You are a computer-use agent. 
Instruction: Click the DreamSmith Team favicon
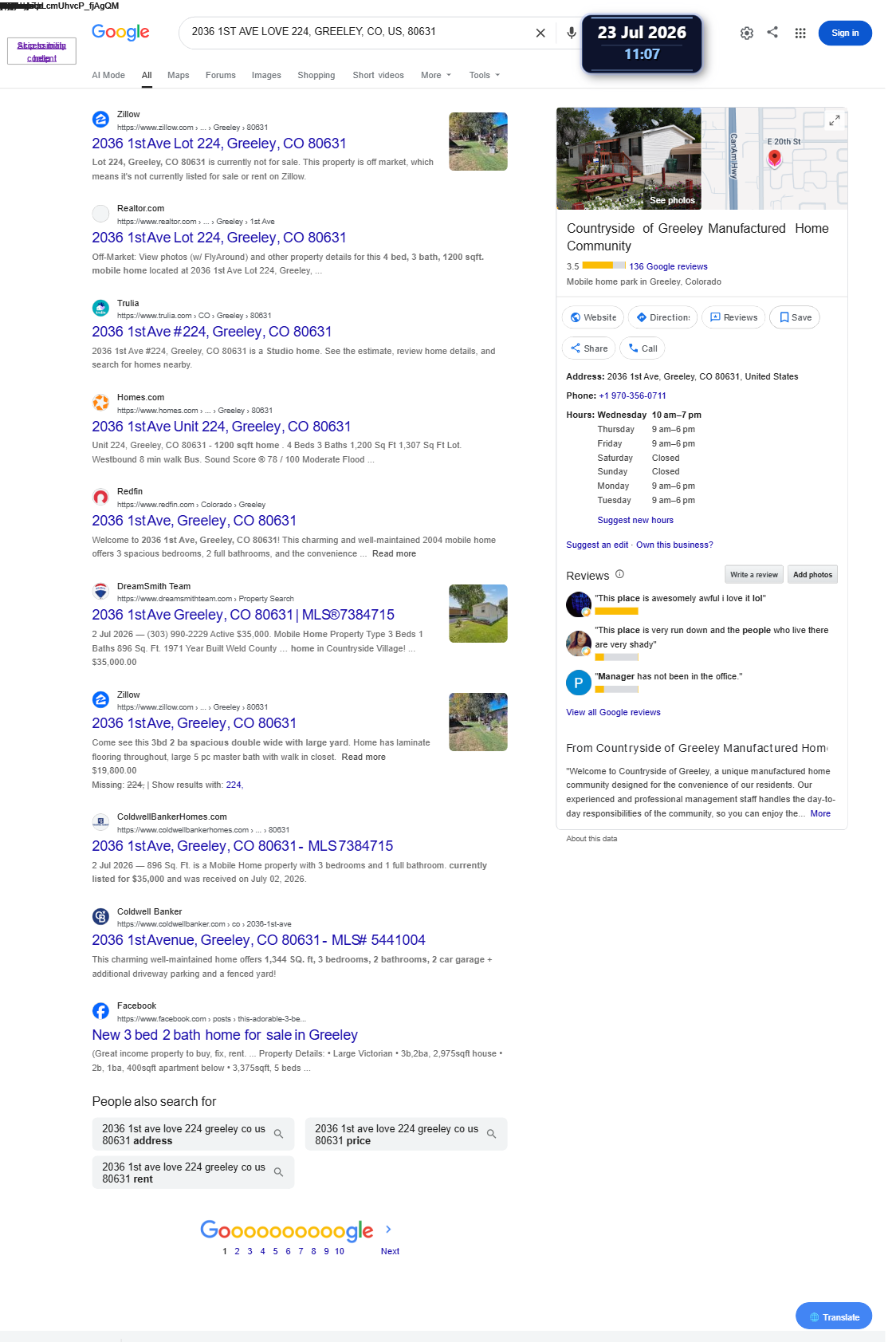tap(100, 591)
